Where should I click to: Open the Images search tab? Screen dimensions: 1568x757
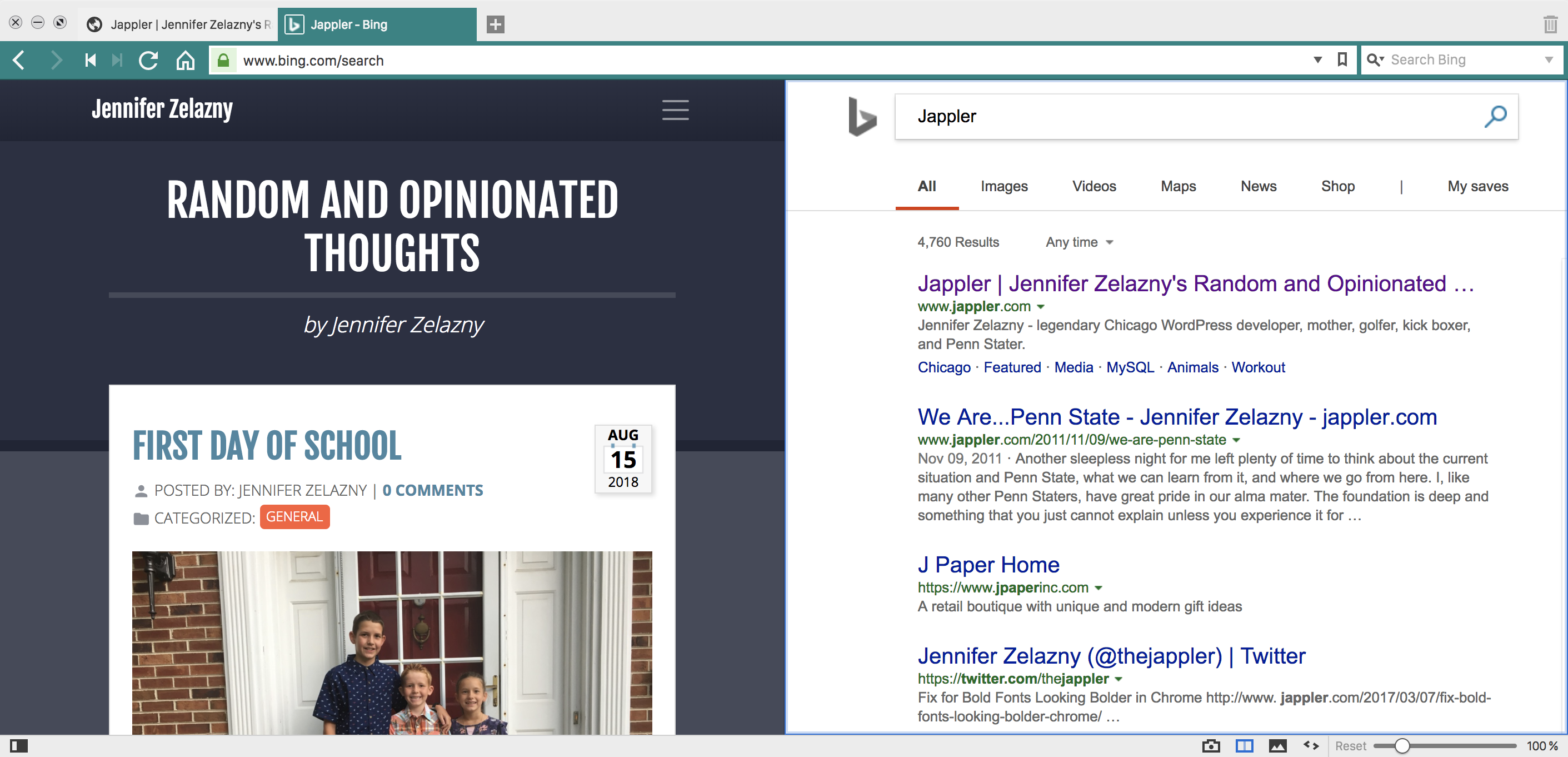[1003, 186]
